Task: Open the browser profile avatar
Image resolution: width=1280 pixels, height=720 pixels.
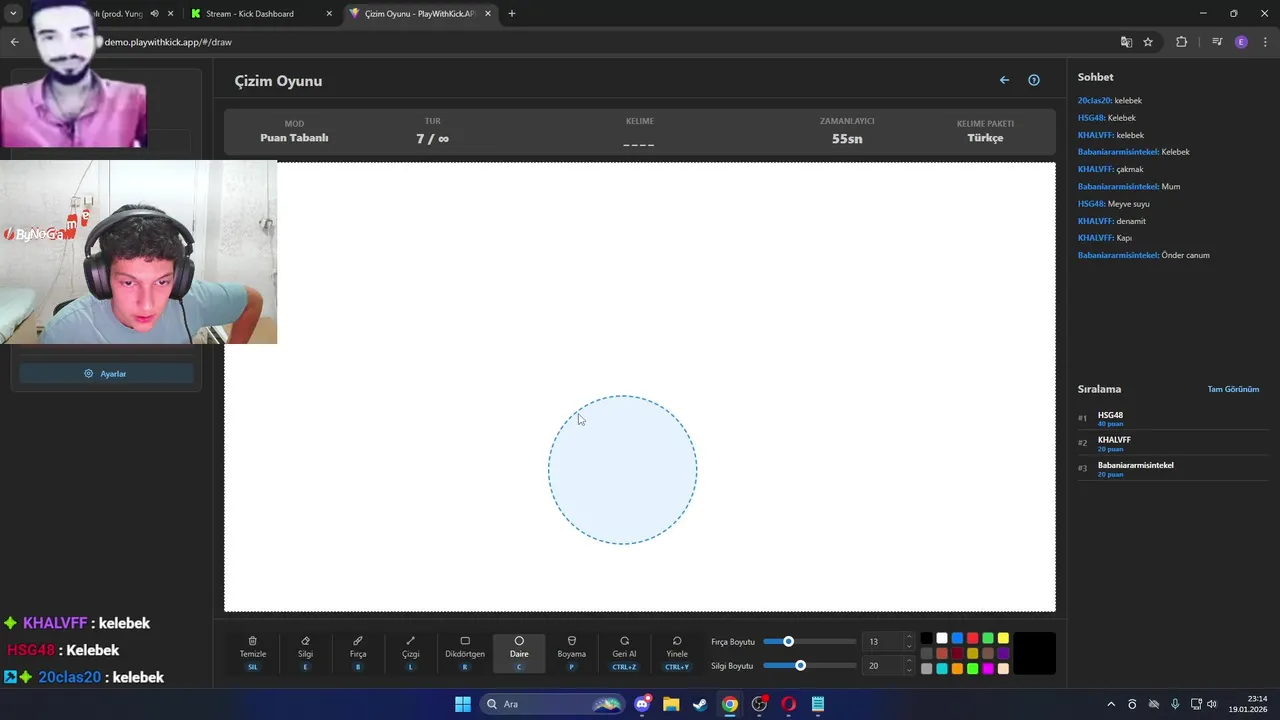Action: pyautogui.click(x=1241, y=42)
